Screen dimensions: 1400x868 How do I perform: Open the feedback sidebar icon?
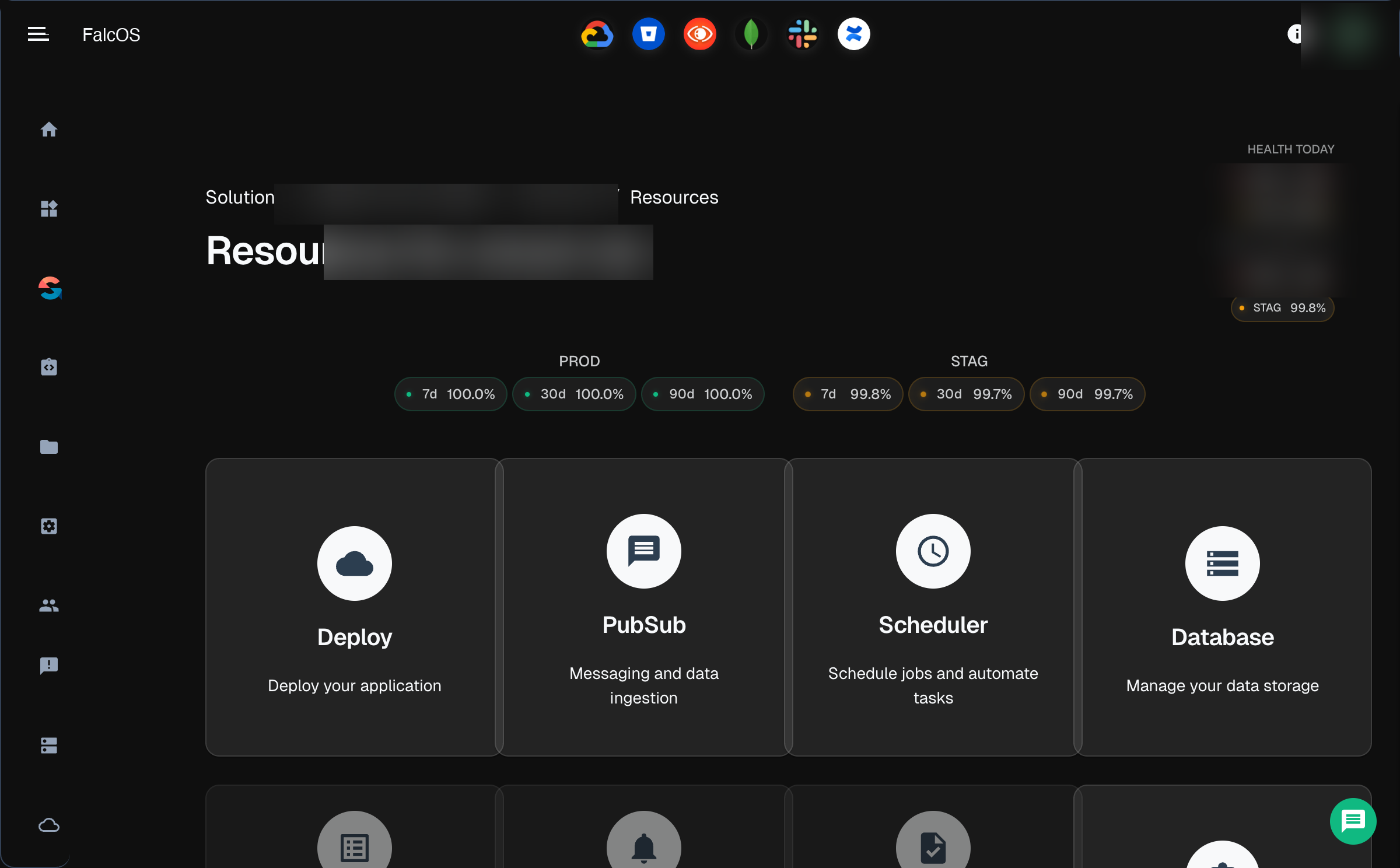pos(49,666)
